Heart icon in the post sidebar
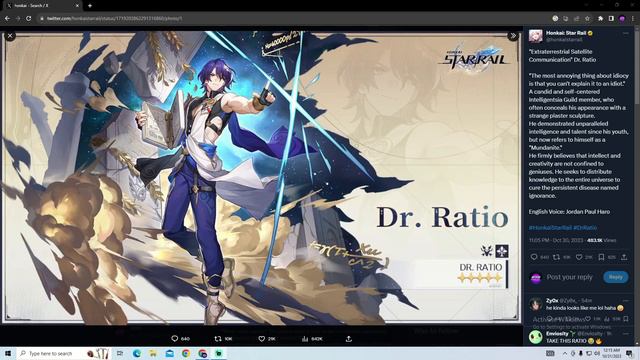This screenshot has height=360, width=640. 579,257
